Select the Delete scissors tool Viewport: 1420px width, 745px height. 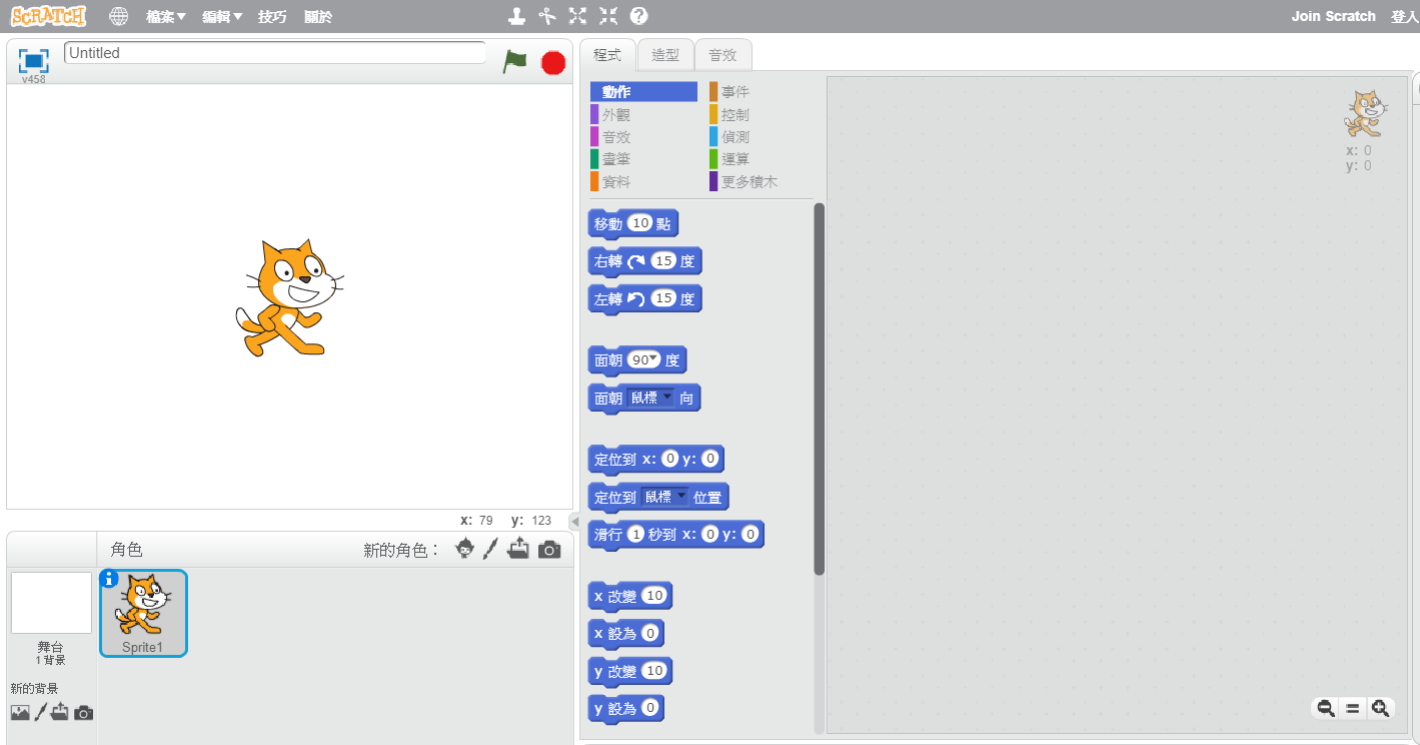coord(547,16)
